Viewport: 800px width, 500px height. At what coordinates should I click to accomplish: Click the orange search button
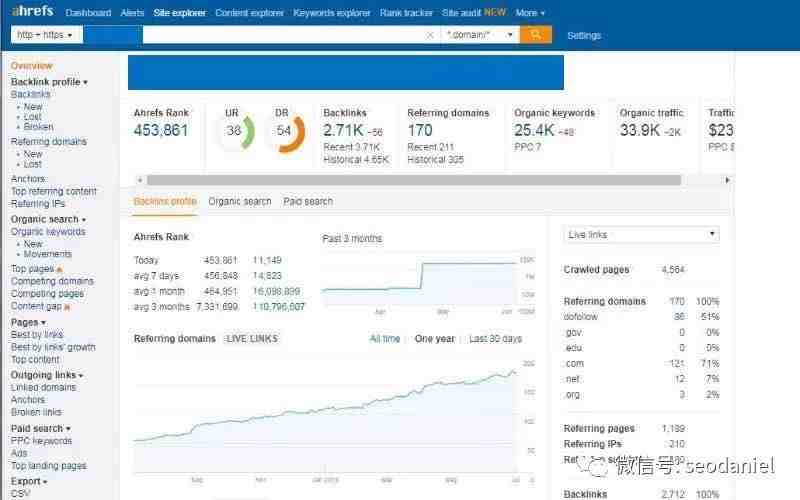point(535,35)
